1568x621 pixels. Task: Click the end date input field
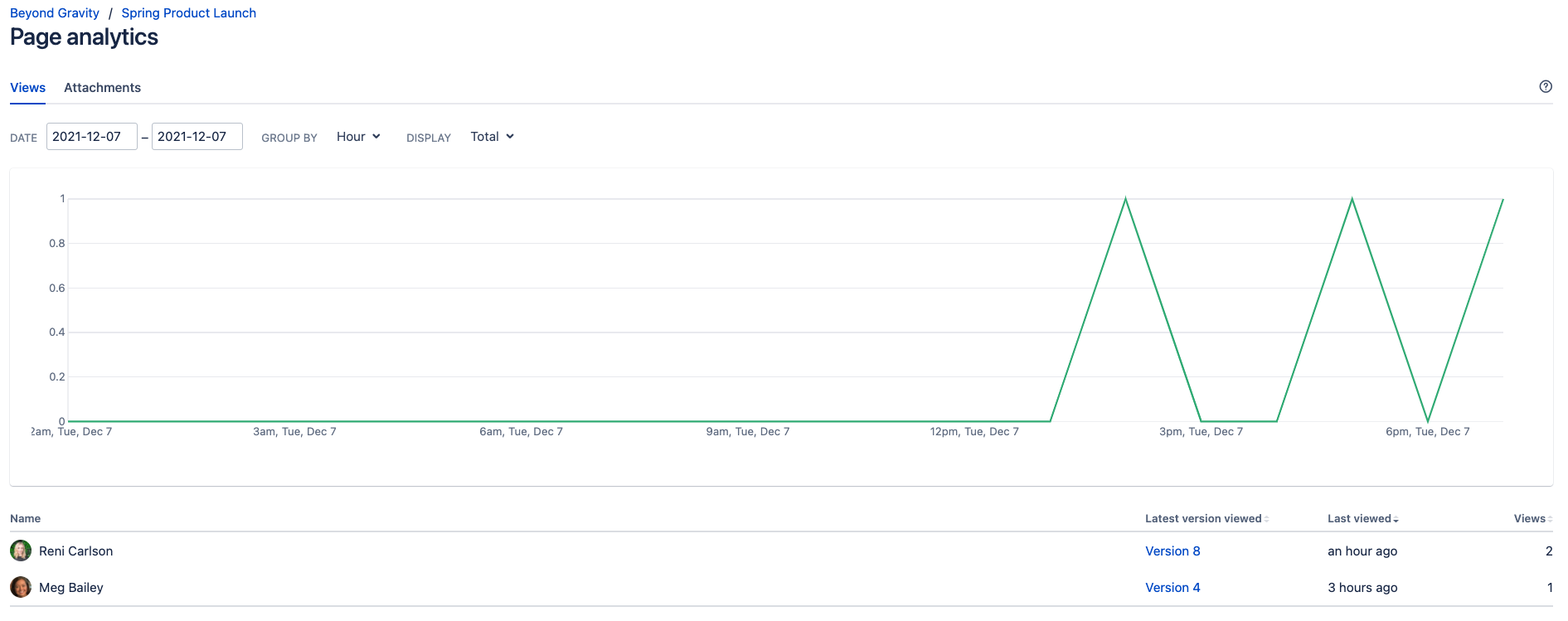coord(197,137)
